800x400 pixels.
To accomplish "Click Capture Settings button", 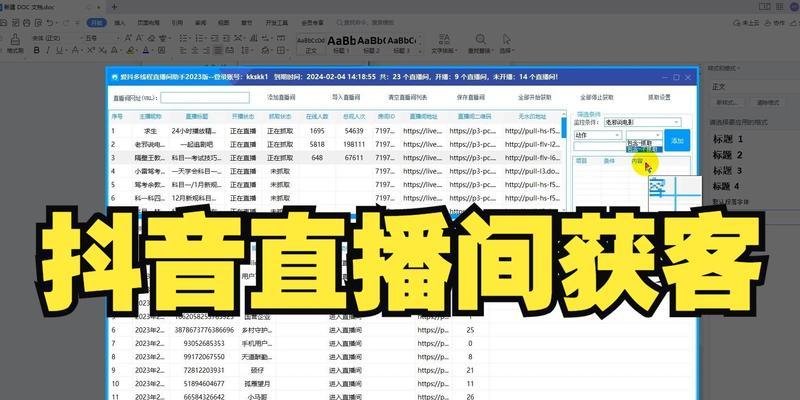I will (x=659, y=97).
